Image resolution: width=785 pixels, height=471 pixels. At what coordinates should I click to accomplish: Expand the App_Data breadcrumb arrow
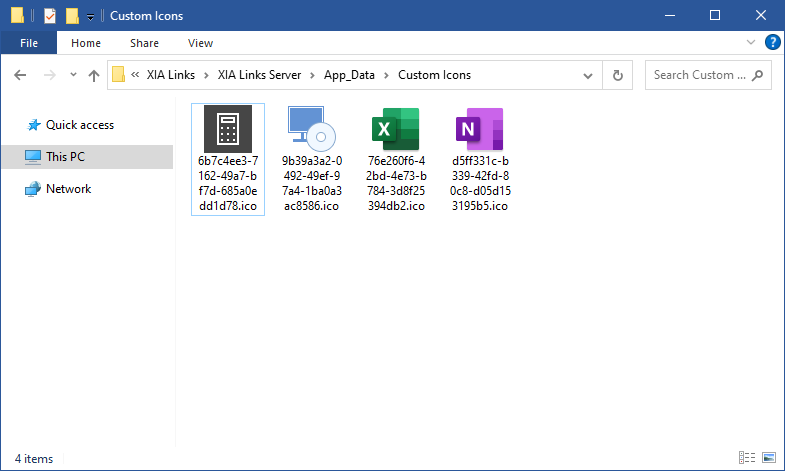[x=386, y=76]
